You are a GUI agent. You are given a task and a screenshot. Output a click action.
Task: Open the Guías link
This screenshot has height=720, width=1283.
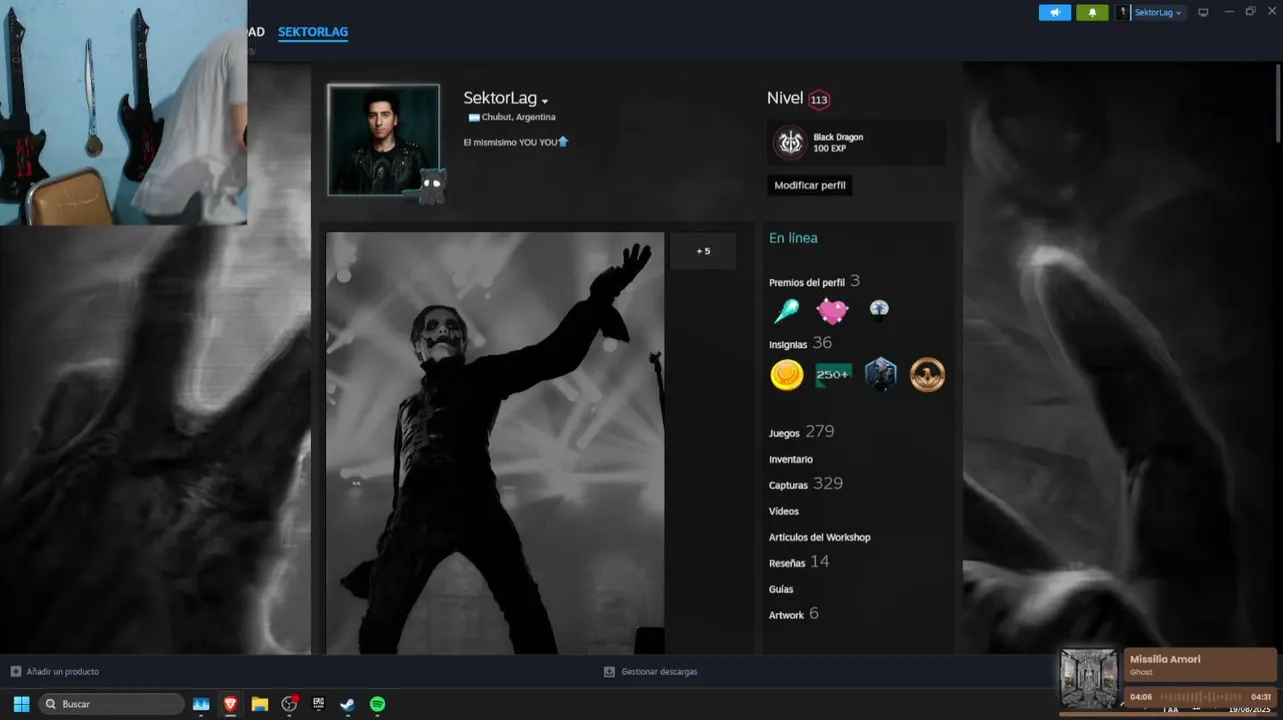(781, 589)
